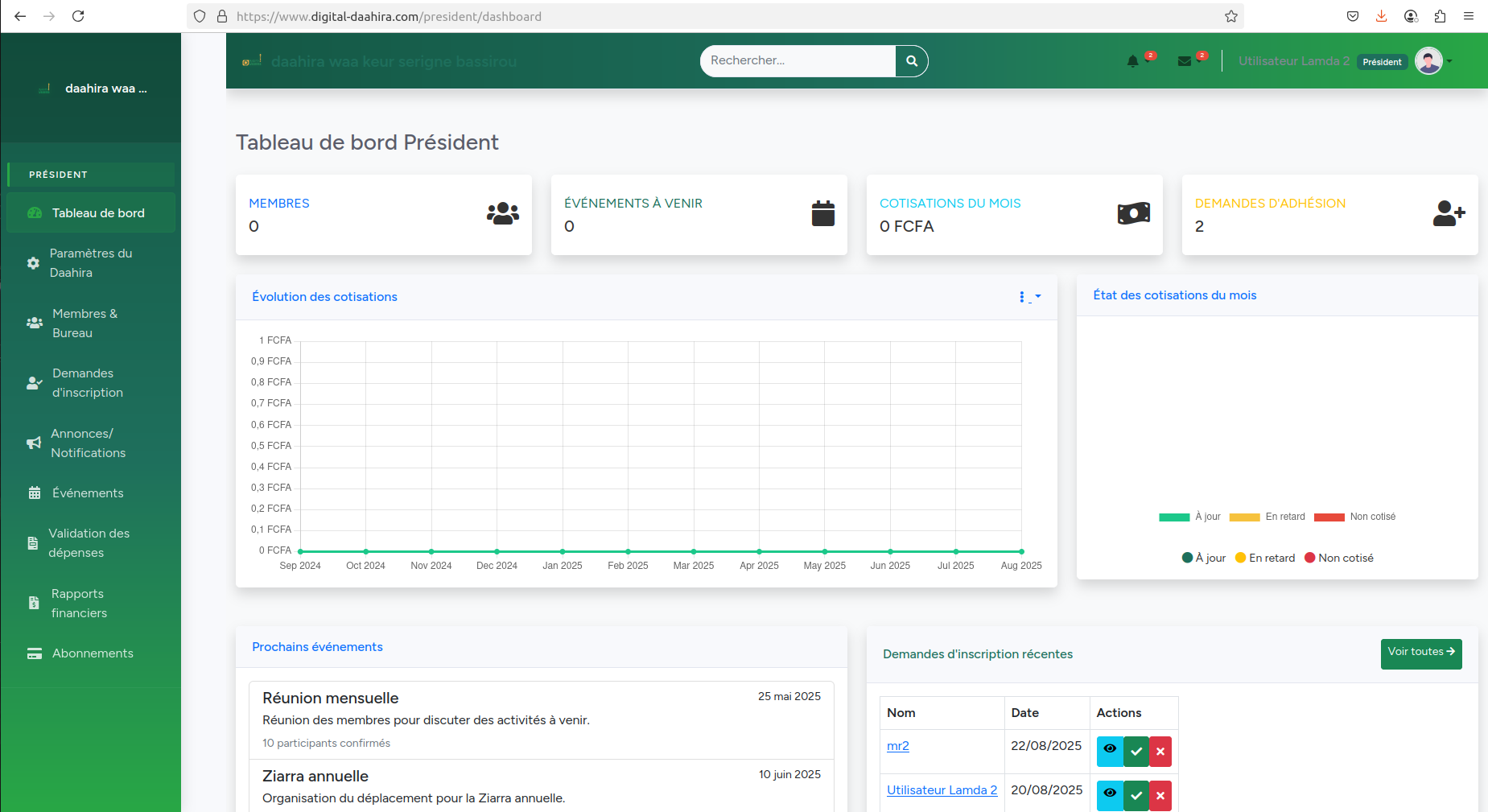Select Réunion mensuelle event title
Image resolution: width=1488 pixels, height=812 pixels.
click(331, 699)
